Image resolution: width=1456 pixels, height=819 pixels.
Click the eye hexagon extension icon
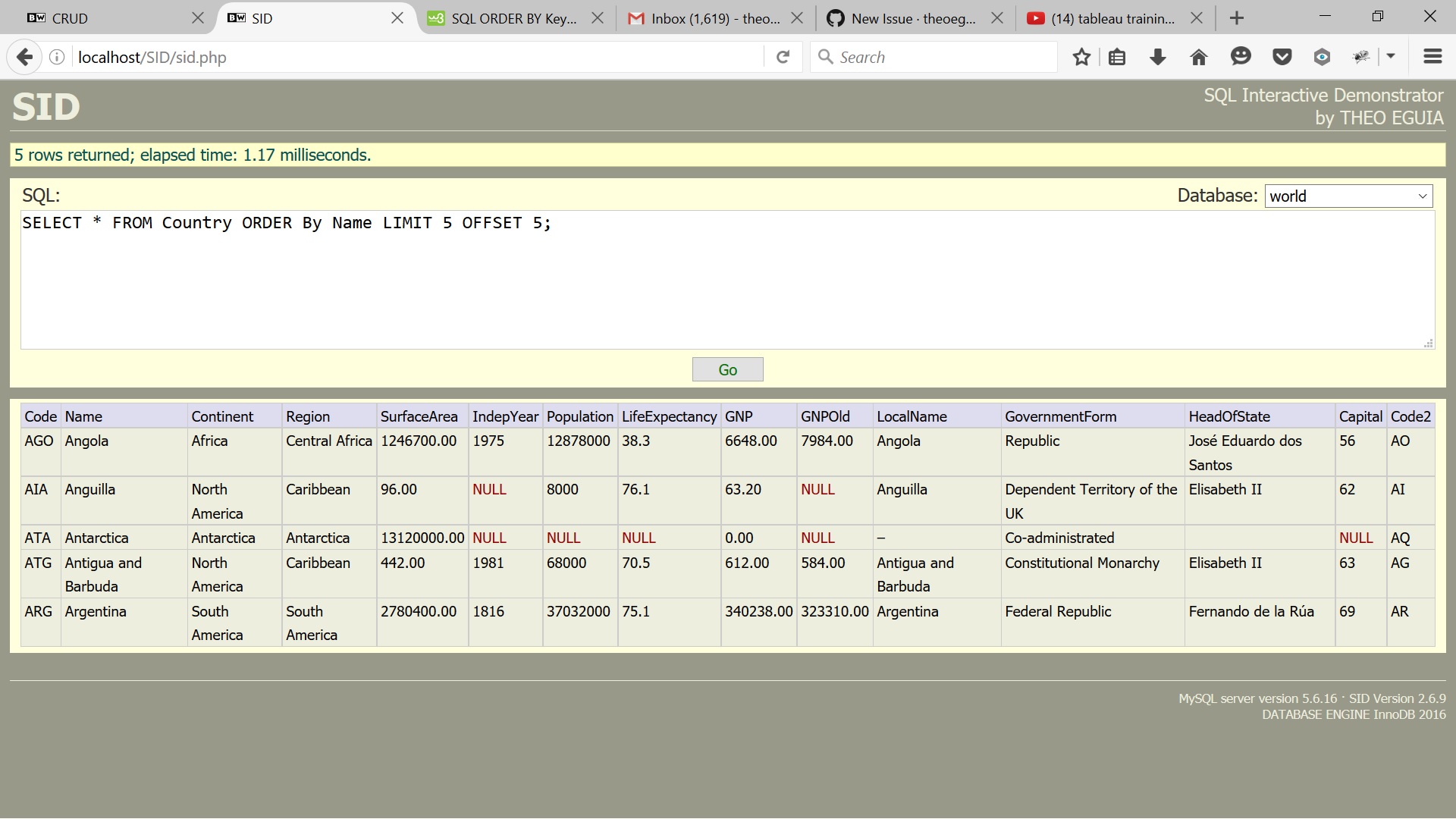click(1323, 56)
